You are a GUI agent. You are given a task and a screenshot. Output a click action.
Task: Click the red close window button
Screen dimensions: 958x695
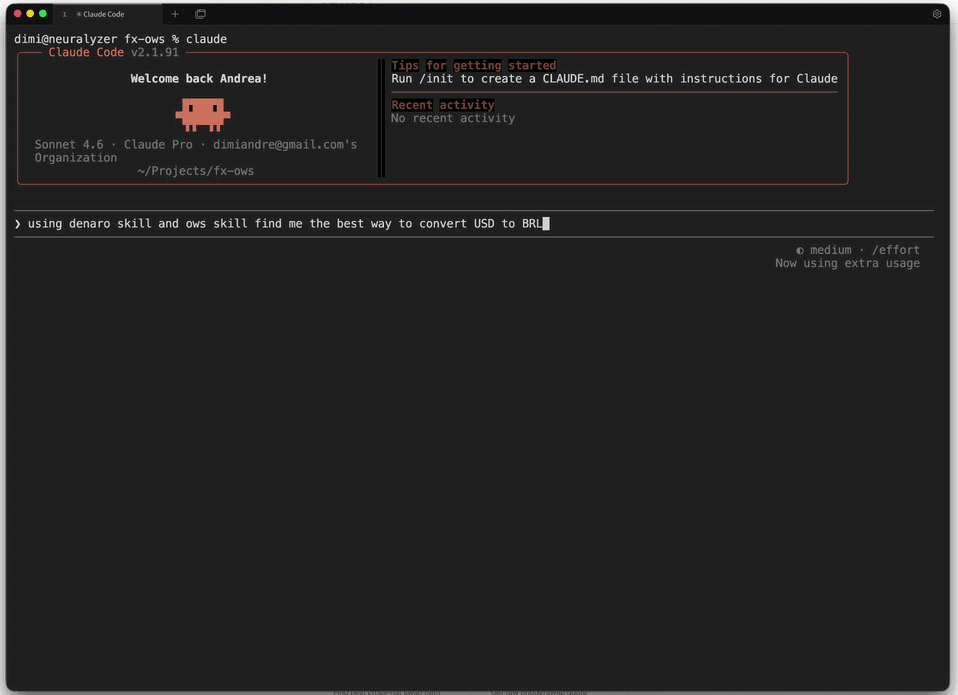point(17,13)
